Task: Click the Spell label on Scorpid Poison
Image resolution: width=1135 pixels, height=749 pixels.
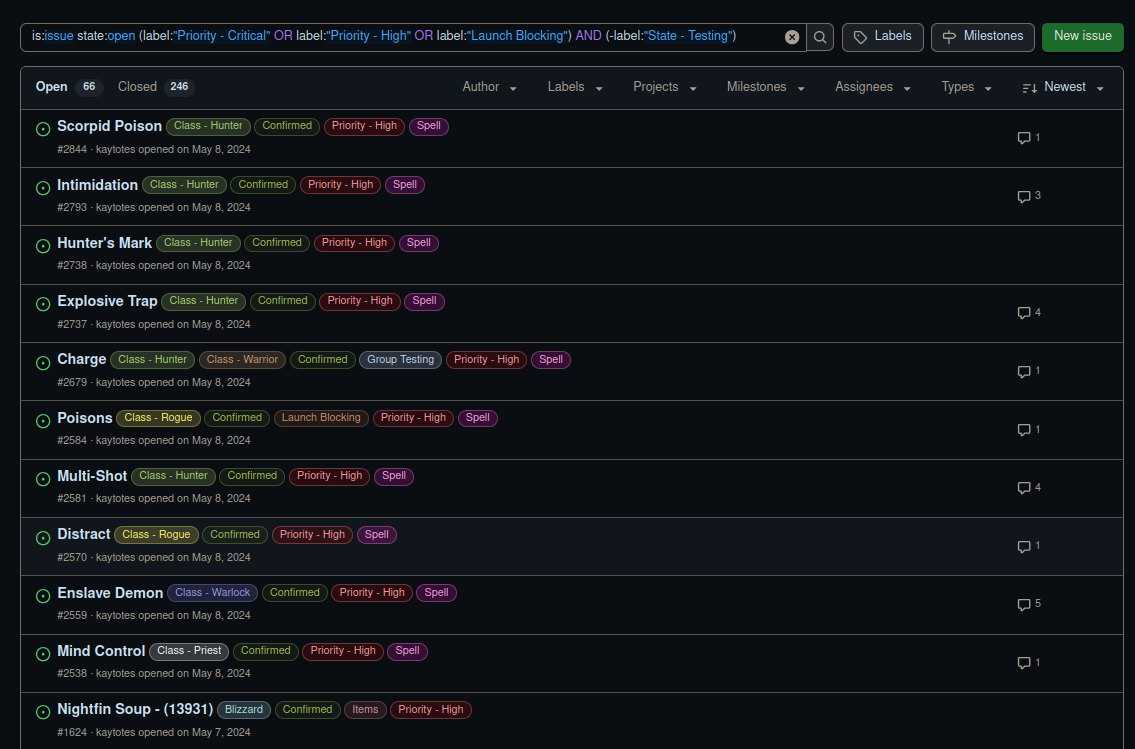Action: 429,126
